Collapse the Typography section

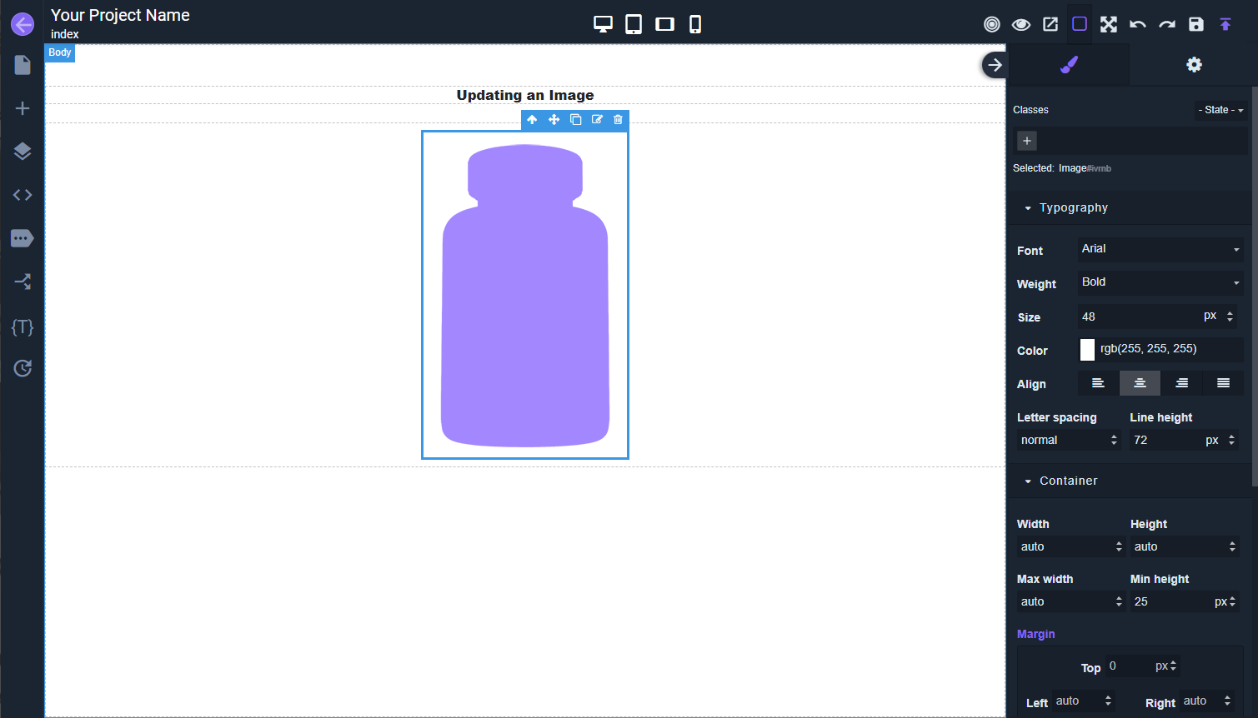[1064, 208]
